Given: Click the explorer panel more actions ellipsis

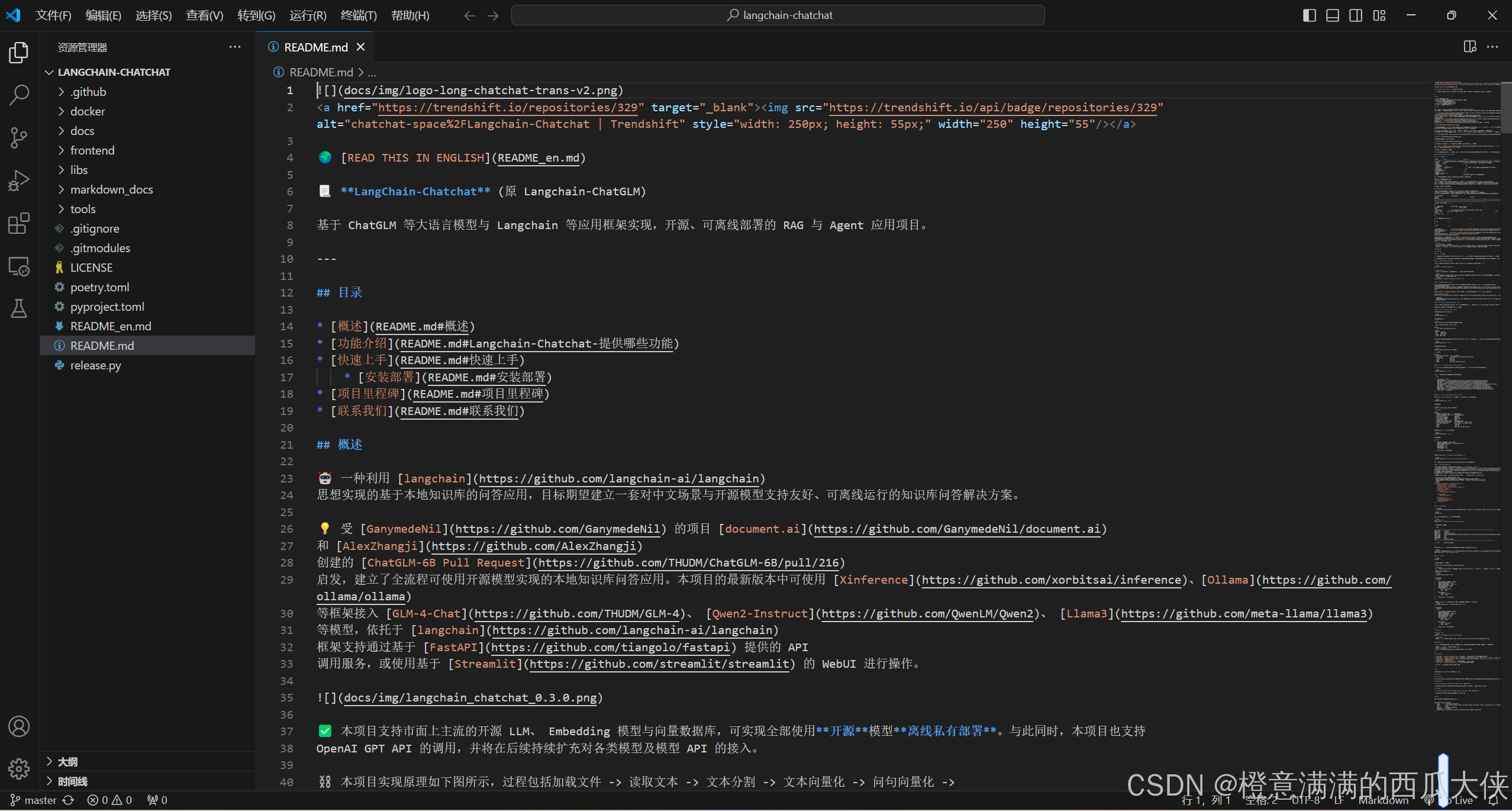Looking at the screenshot, I should [235, 47].
